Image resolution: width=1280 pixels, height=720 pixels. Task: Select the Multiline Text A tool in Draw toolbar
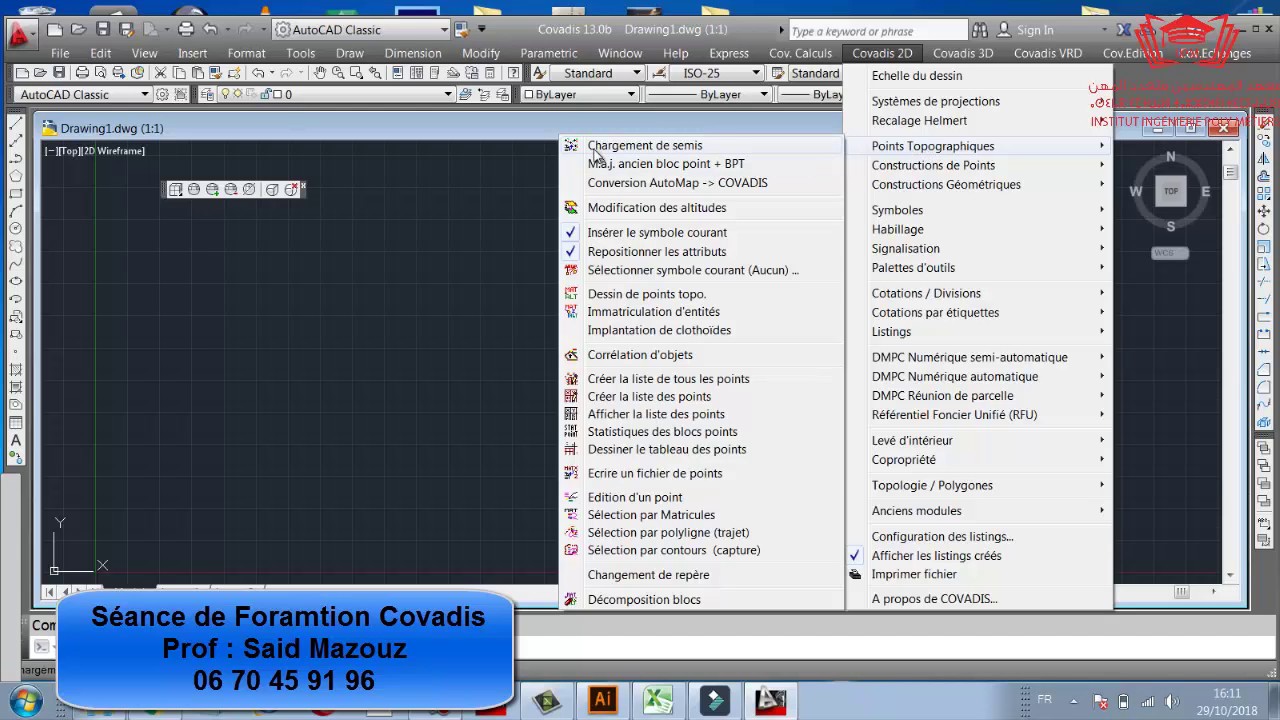pyautogui.click(x=15, y=441)
